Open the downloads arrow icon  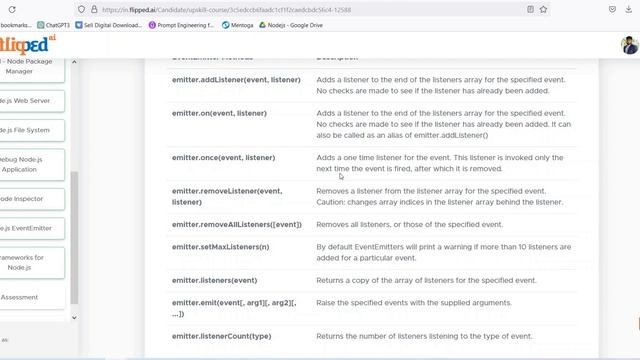point(629,9)
